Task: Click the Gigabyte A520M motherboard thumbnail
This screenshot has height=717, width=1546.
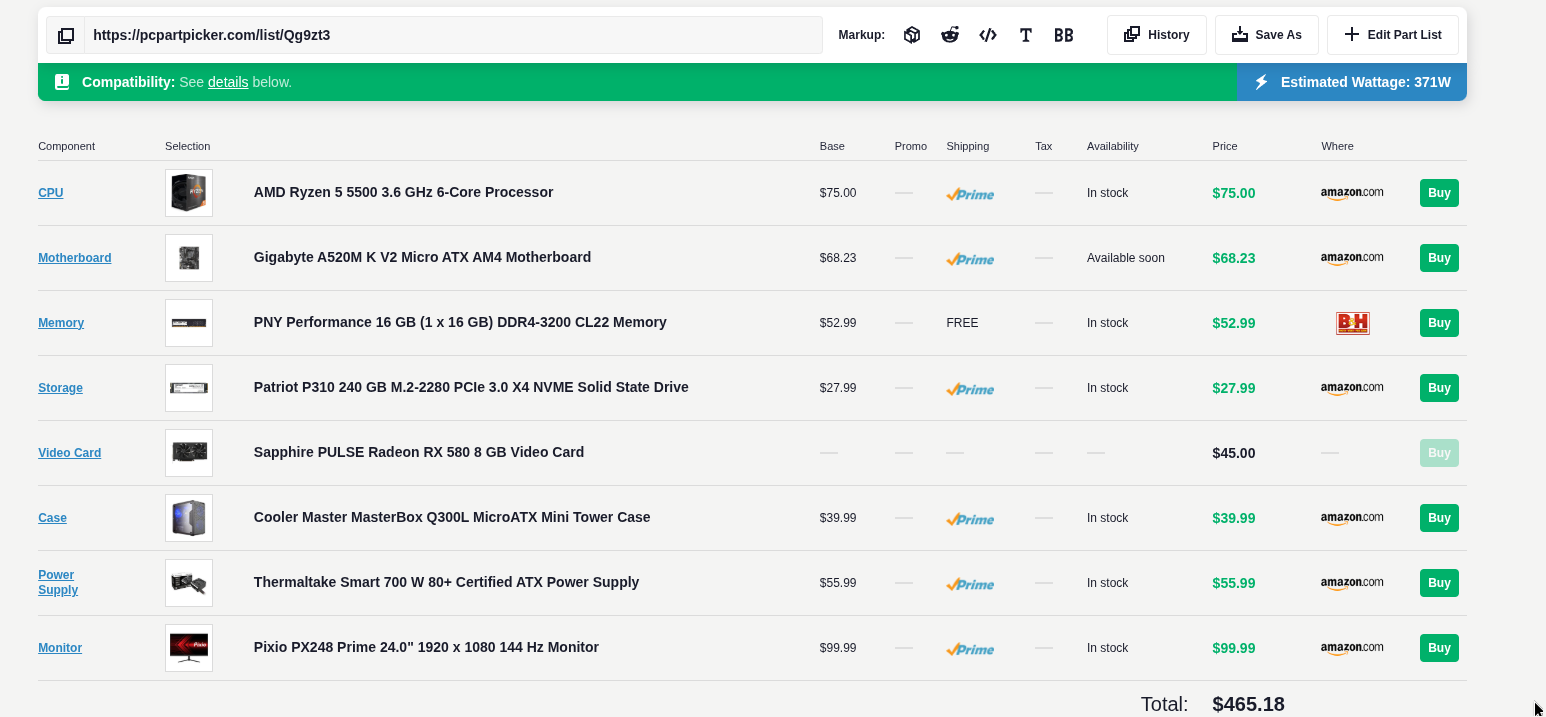Action: 189,258
